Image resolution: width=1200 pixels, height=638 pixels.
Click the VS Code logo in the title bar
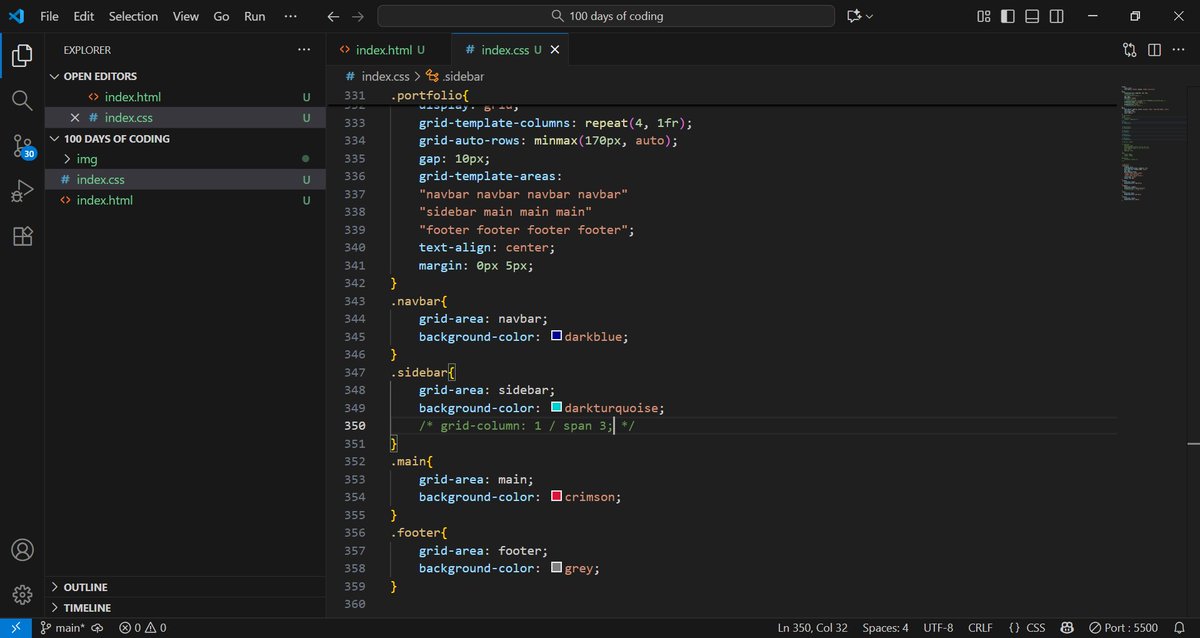16,16
